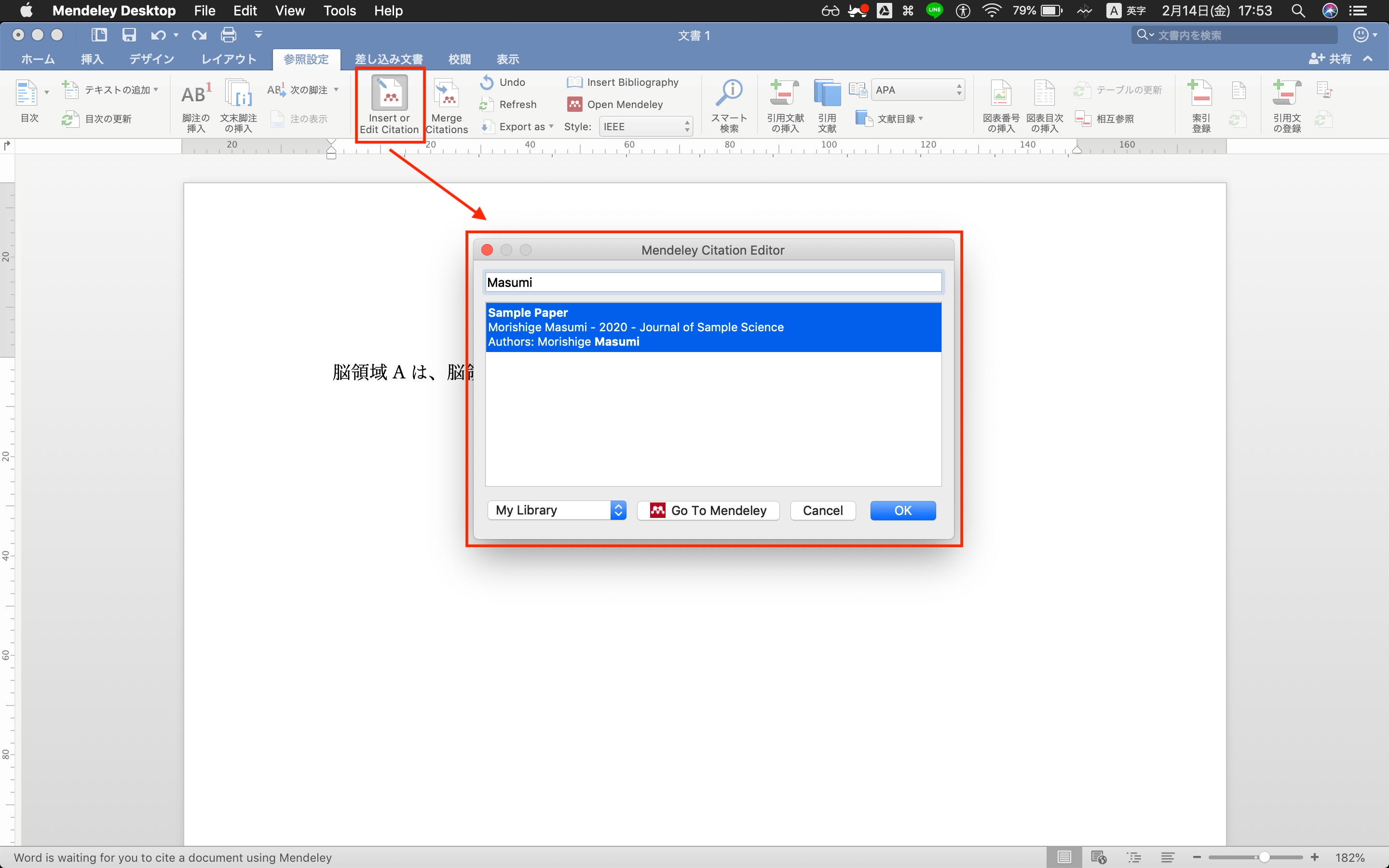The width and height of the screenshot is (1389, 868).
Task: Click Cancel to dismiss dialog
Action: [x=823, y=510]
